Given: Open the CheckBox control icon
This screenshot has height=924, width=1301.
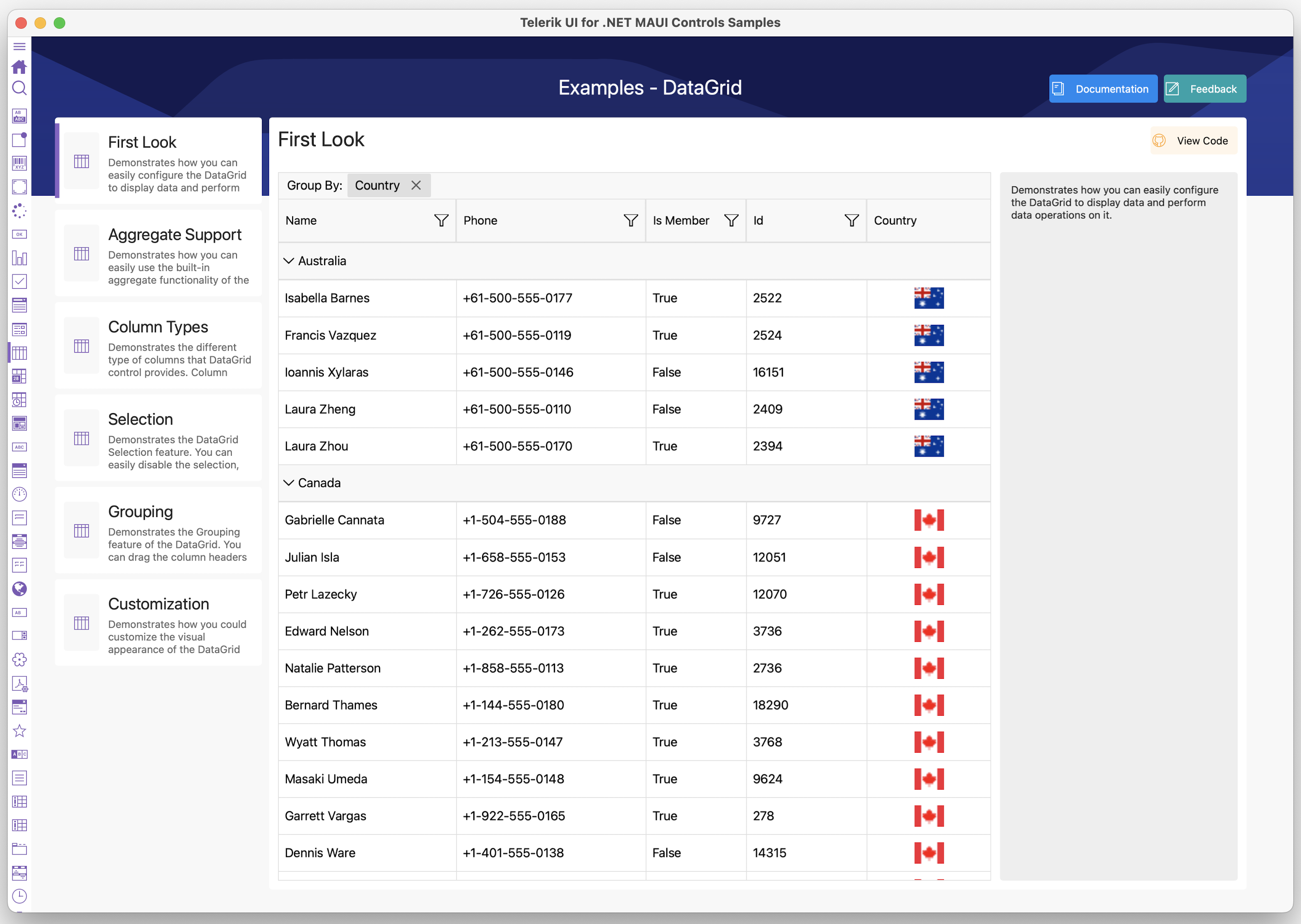Looking at the screenshot, I should click(19, 282).
